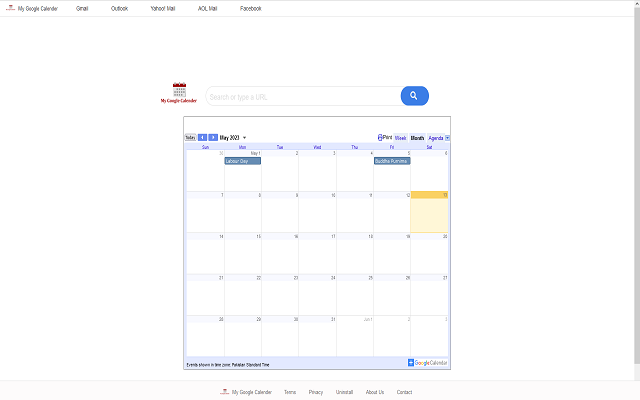Image resolution: width=640 pixels, height=400 pixels.
Task: Open Privacy link in footer
Action: click(316, 392)
